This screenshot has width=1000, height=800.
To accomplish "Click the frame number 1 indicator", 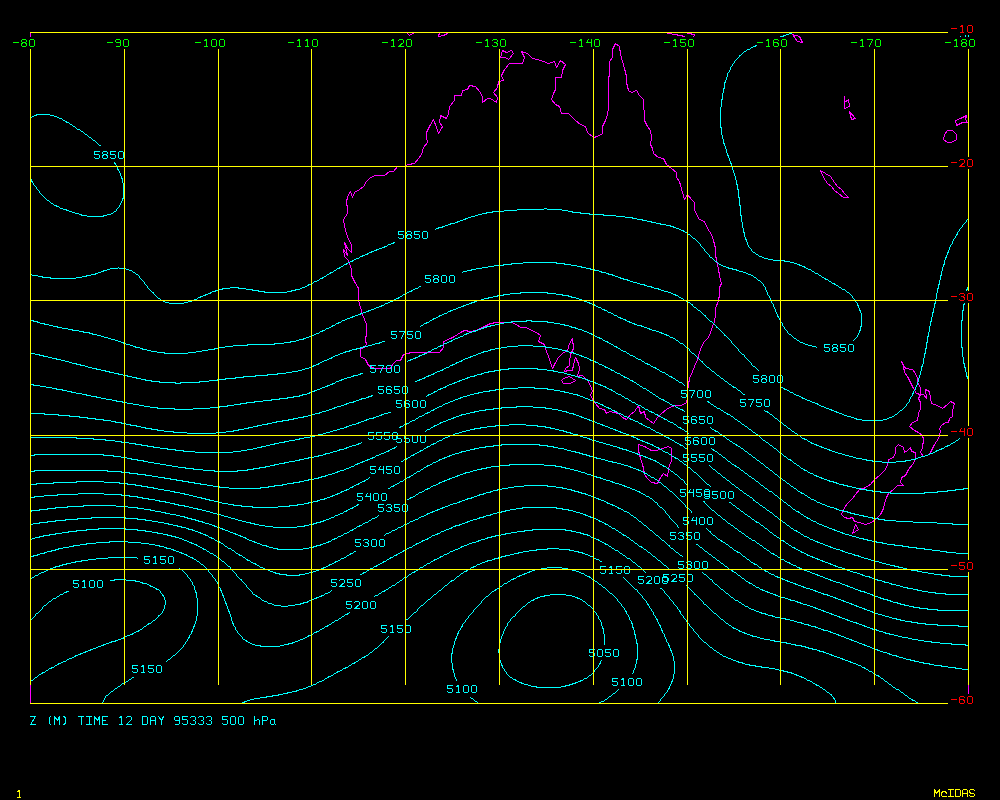I will coord(18,793).
